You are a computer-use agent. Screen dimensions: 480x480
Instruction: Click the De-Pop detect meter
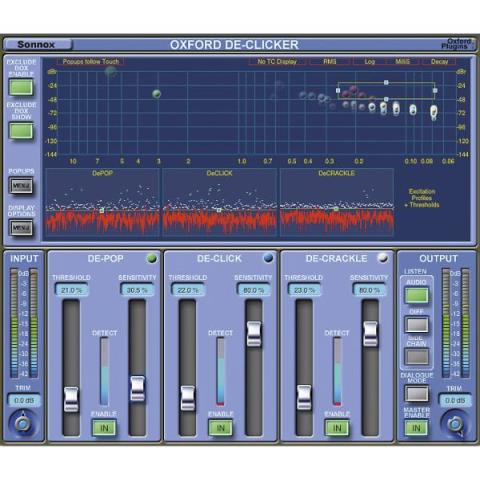point(104,371)
